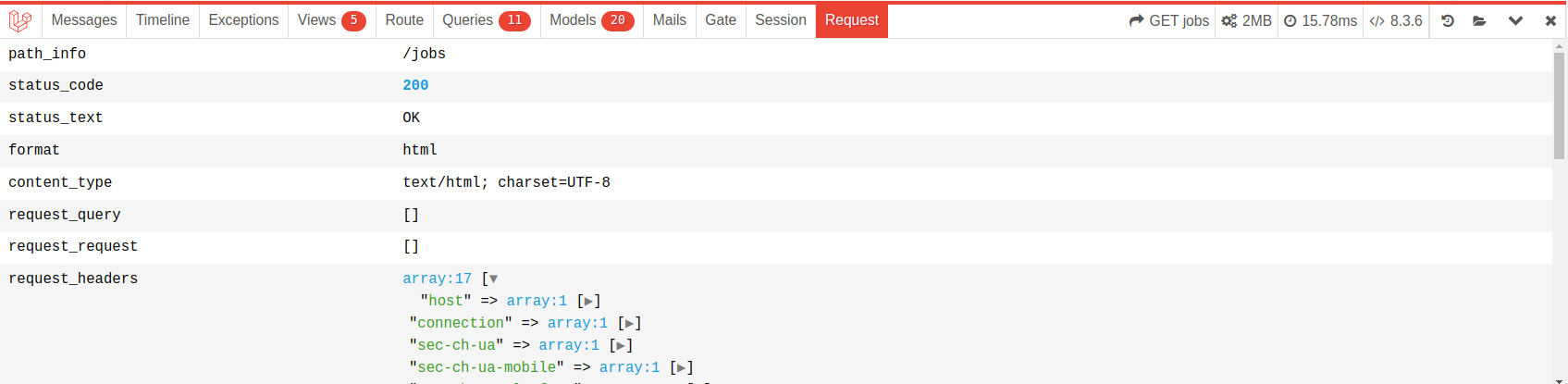This screenshot has width=1568, height=384.
Task: Click the open folder icon
Action: (x=1479, y=20)
